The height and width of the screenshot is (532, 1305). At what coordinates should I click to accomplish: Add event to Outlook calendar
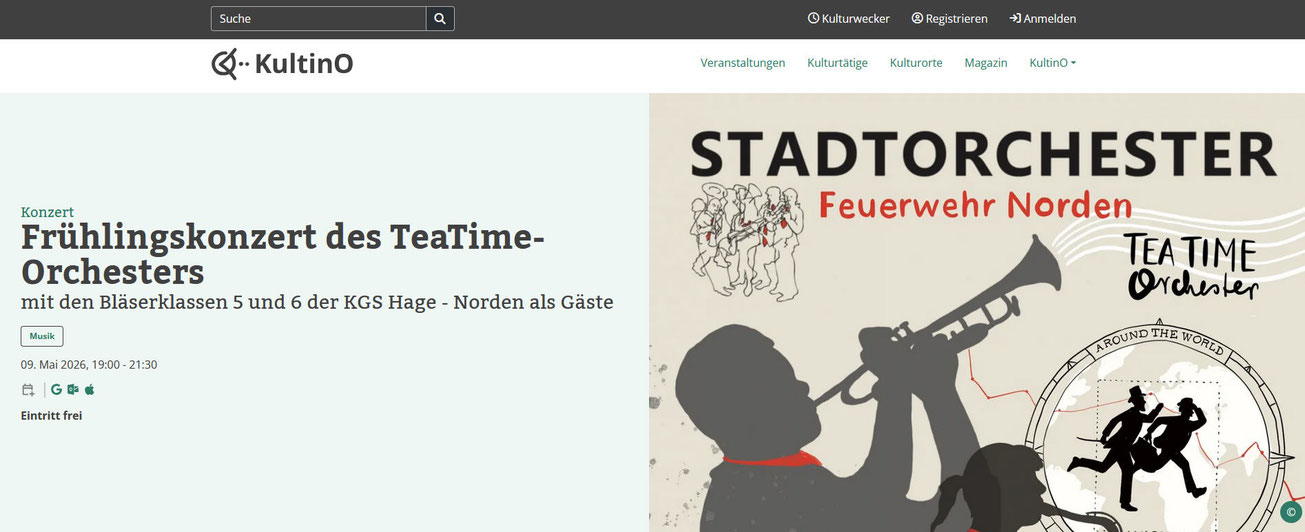tap(73, 390)
